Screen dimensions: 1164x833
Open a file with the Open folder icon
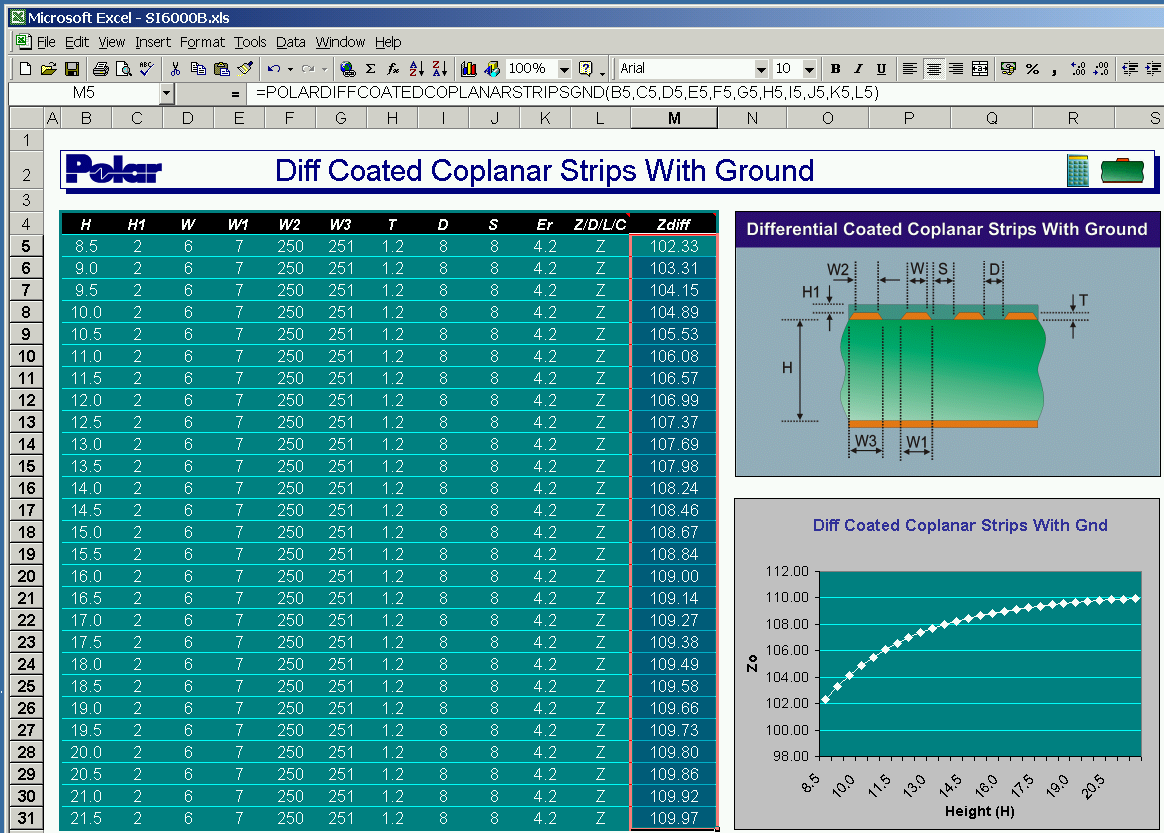pos(48,69)
